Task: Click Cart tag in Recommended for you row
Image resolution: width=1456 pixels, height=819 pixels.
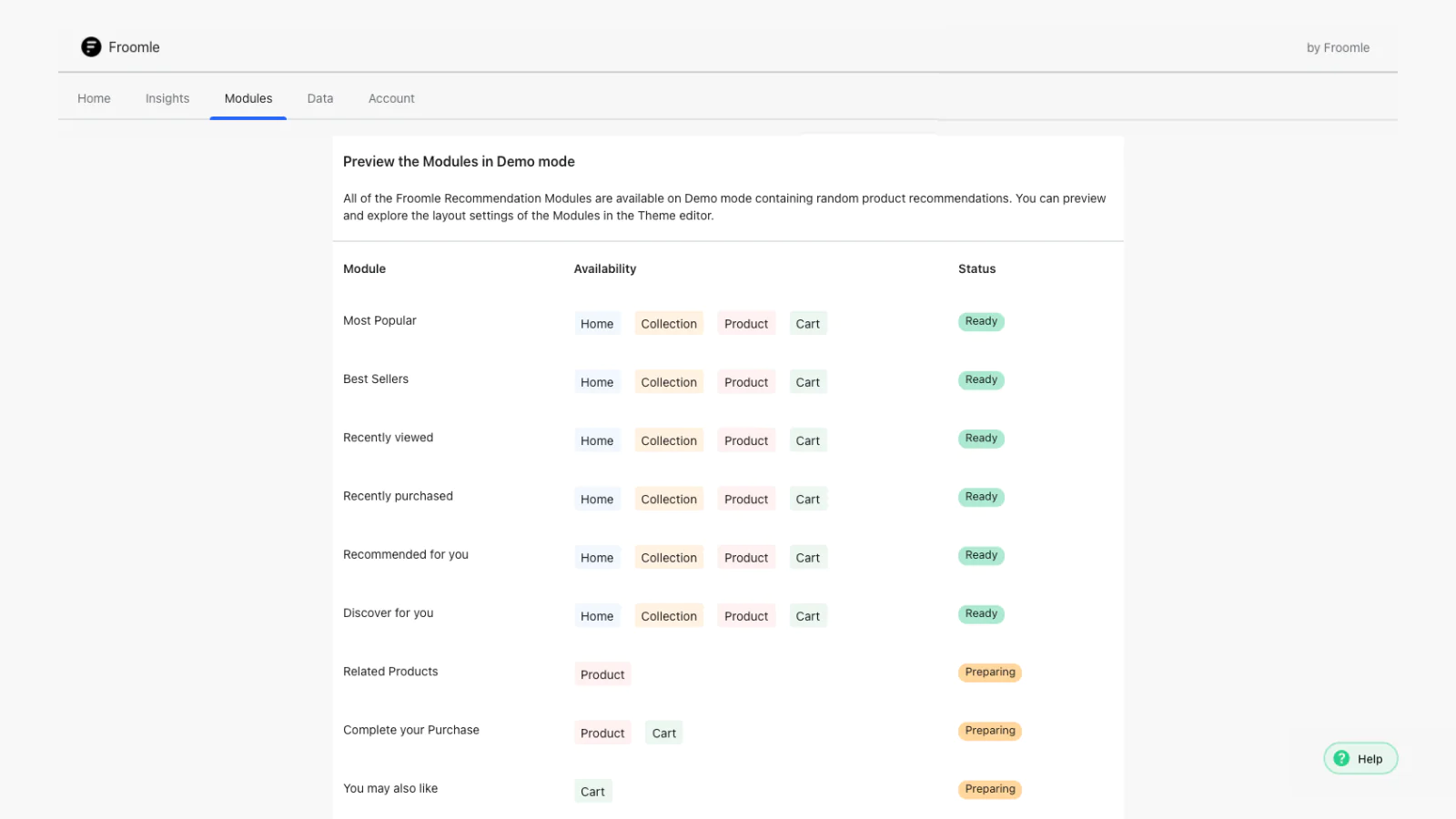Action: pos(808,558)
